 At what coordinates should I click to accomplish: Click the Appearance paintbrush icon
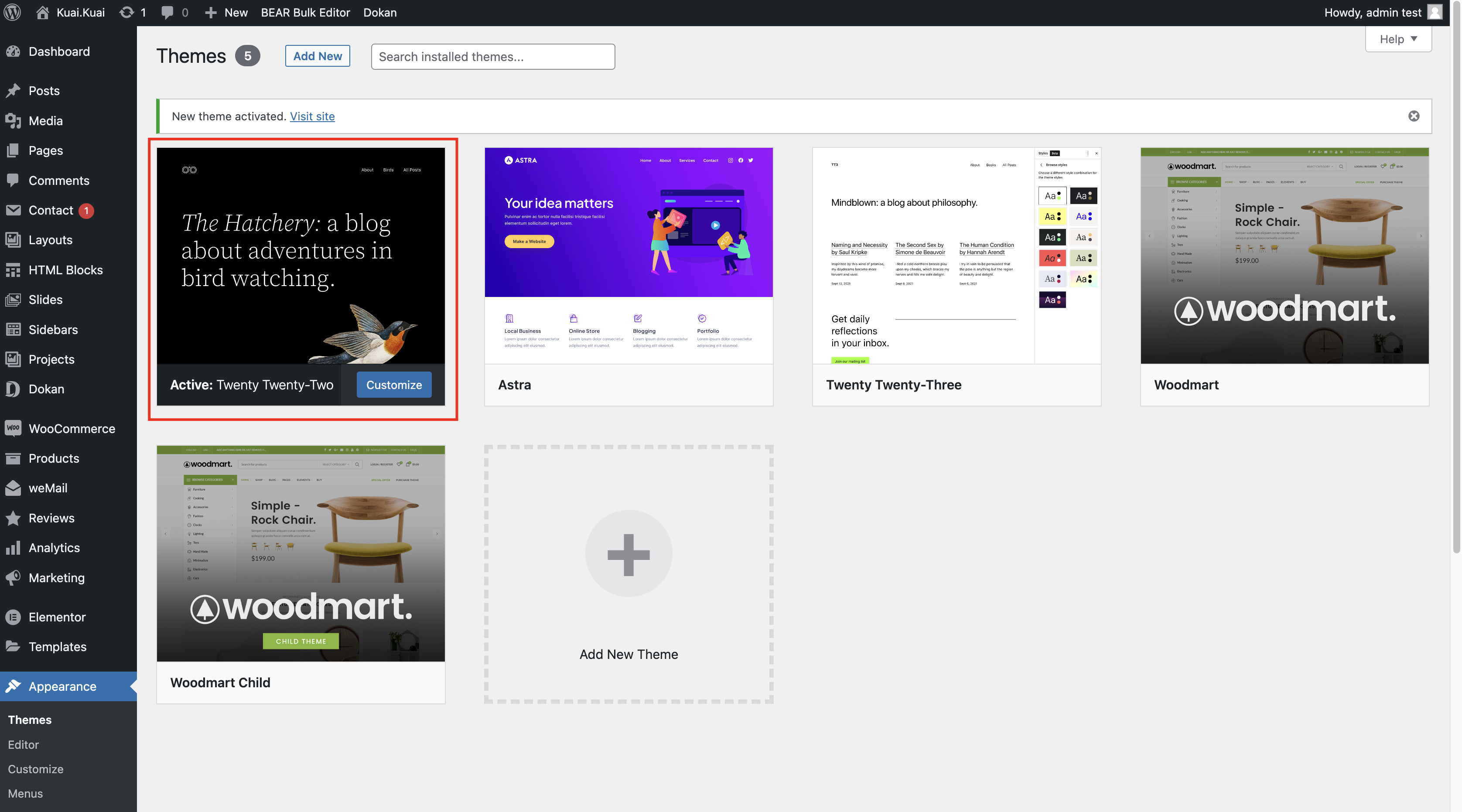[13, 686]
